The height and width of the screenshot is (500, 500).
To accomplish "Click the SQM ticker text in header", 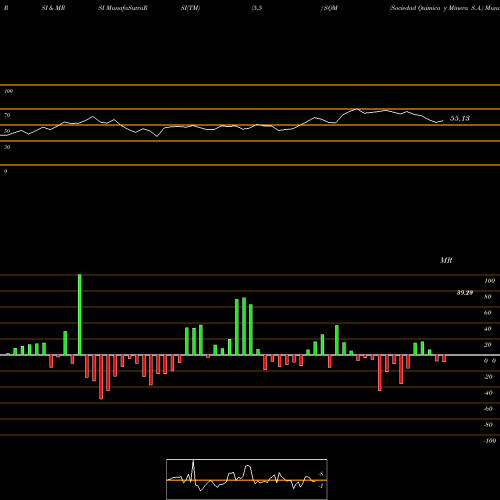I will (330, 8).
